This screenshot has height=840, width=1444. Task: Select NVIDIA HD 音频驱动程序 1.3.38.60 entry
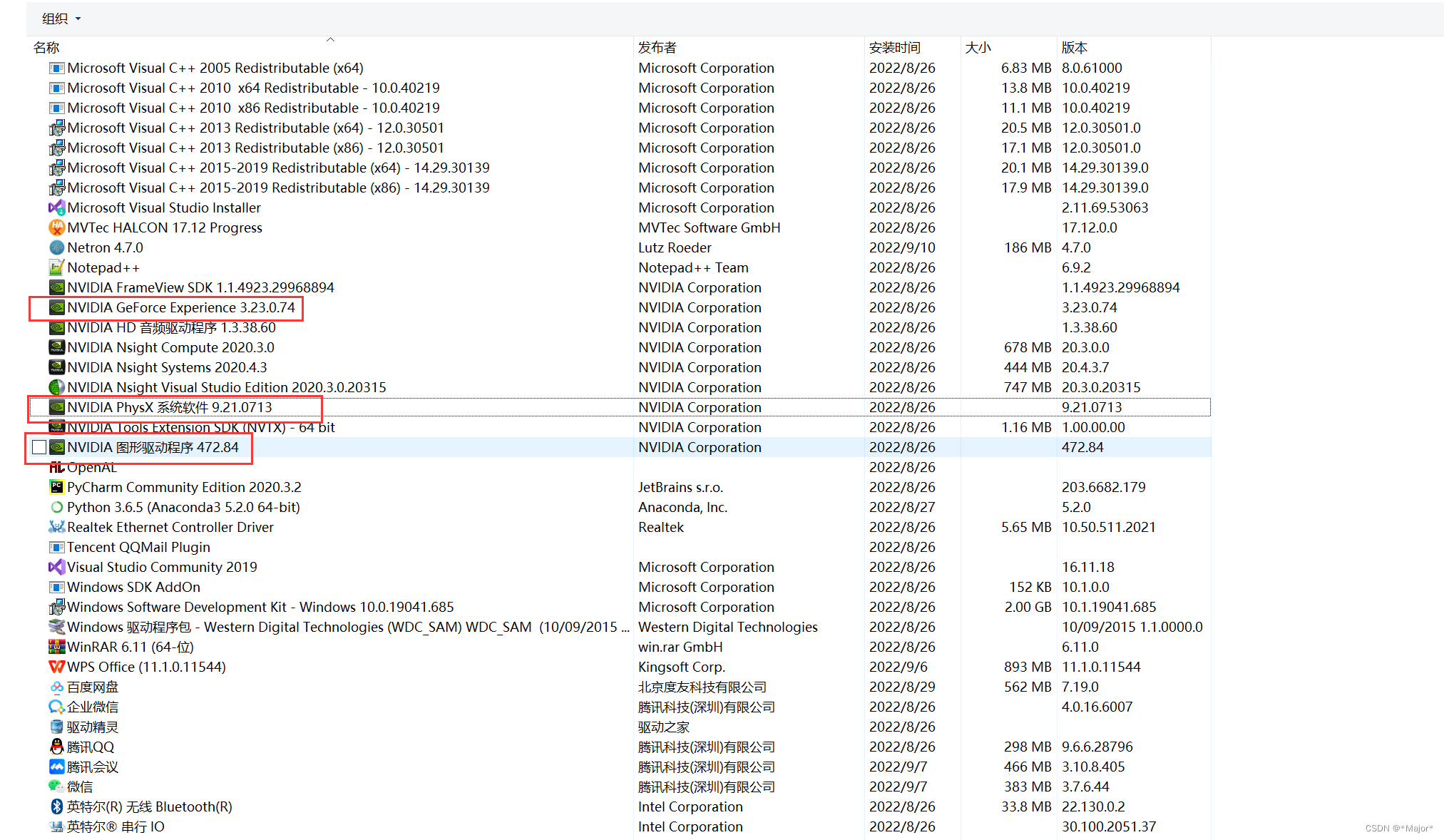[620, 327]
